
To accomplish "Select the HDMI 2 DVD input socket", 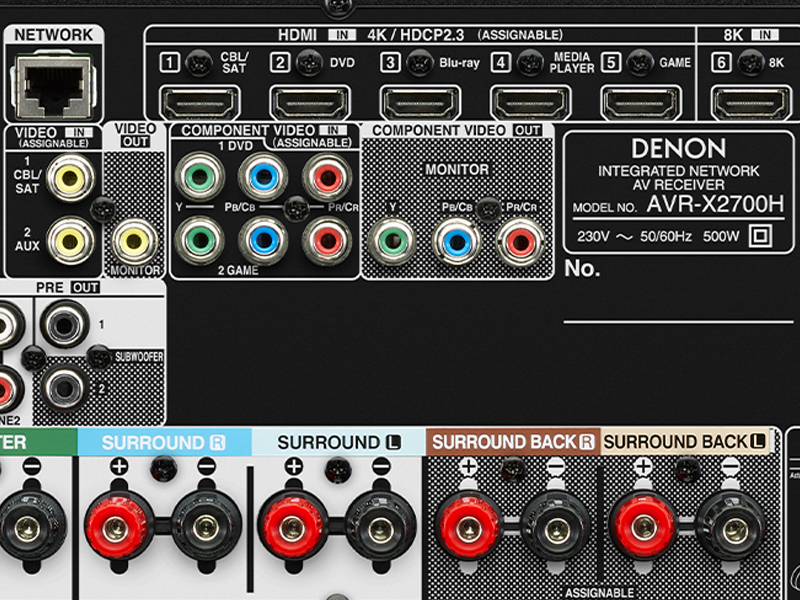I will click(x=310, y=103).
